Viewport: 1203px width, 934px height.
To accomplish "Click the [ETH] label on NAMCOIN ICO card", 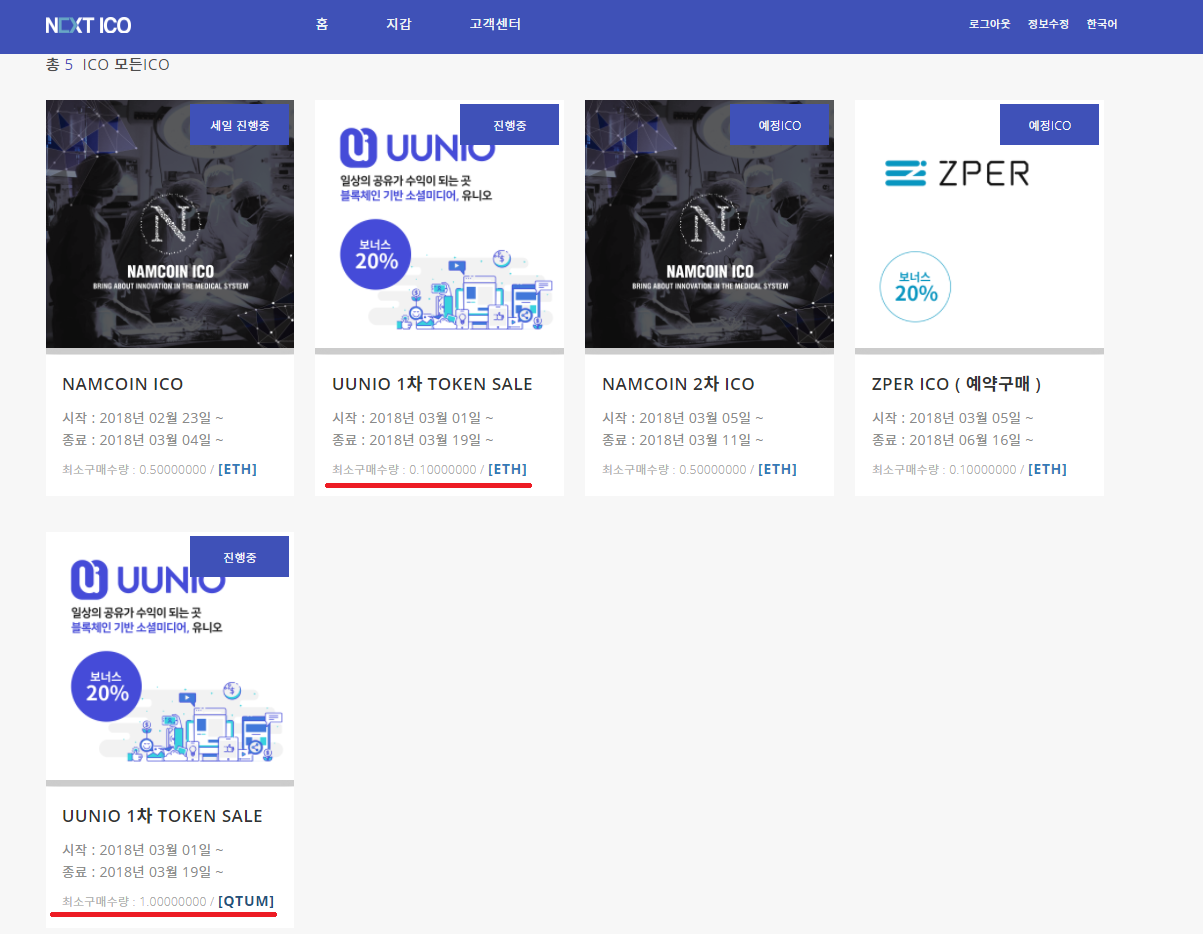I will point(237,469).
